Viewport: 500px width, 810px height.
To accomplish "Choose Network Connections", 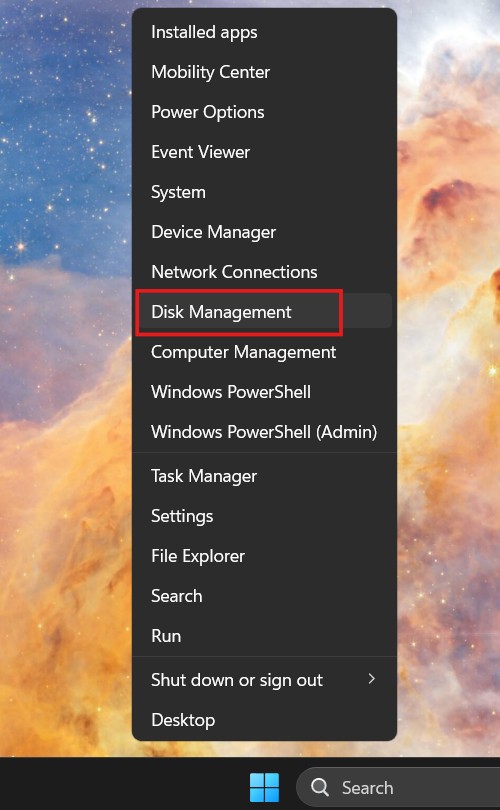I will pos(264,272).
